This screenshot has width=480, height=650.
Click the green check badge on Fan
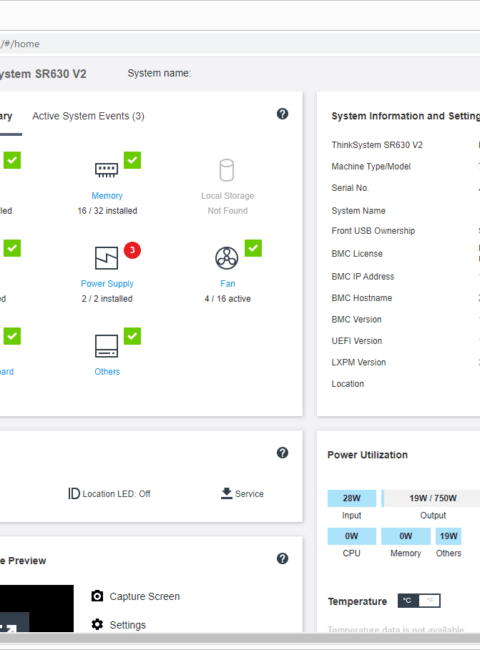click(253, 248)
